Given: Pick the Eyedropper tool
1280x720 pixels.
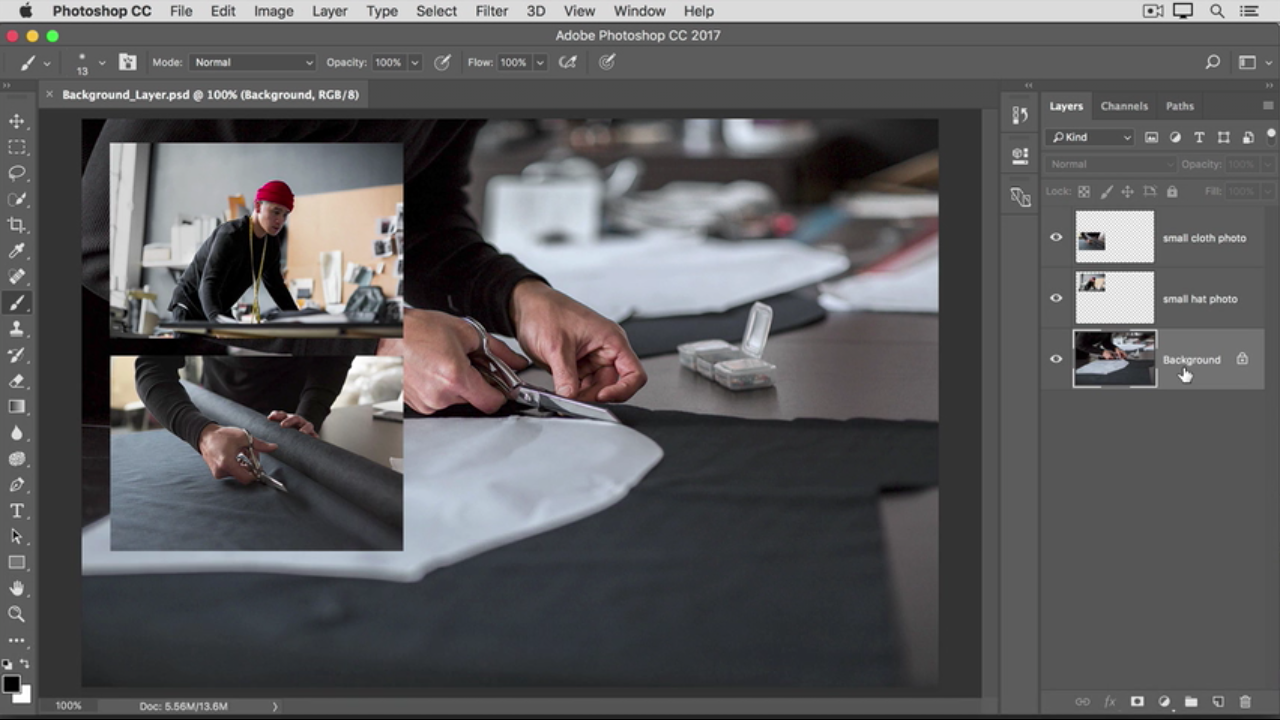Looking at the screenshot, I should click(17, 251).
